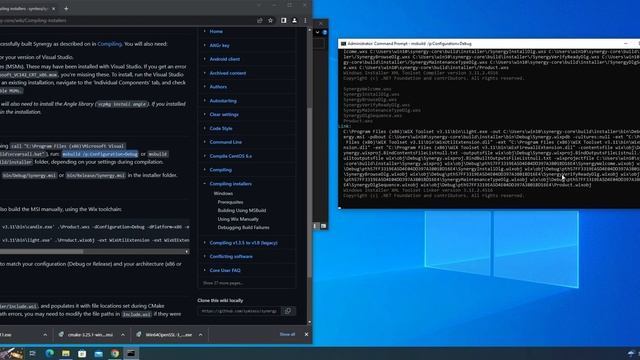The image size is (640, 360).
Task: Jump to Debugging Build Failures section
Action: (x=243, y=228)
